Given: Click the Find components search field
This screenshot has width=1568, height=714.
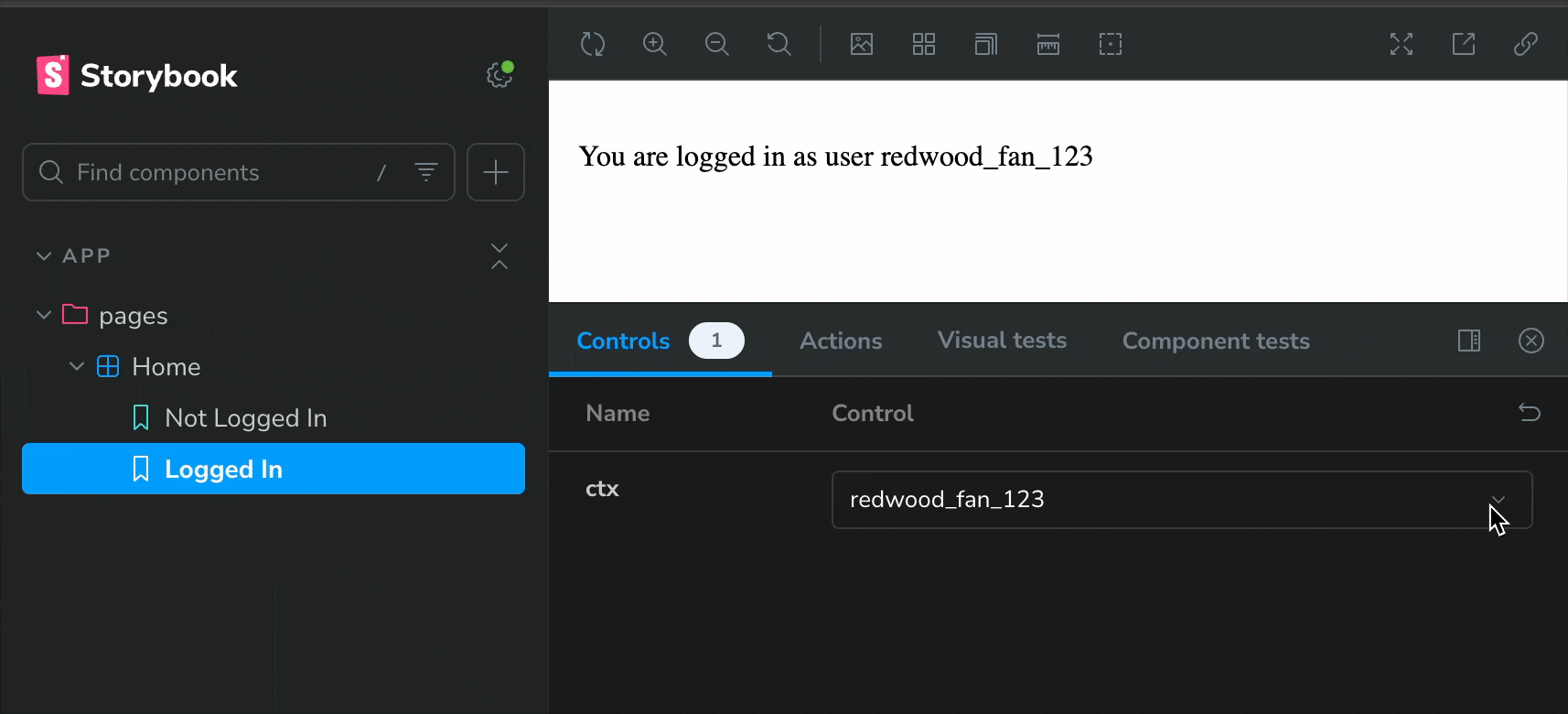Looking at the screenshot, I should [220, 172].
